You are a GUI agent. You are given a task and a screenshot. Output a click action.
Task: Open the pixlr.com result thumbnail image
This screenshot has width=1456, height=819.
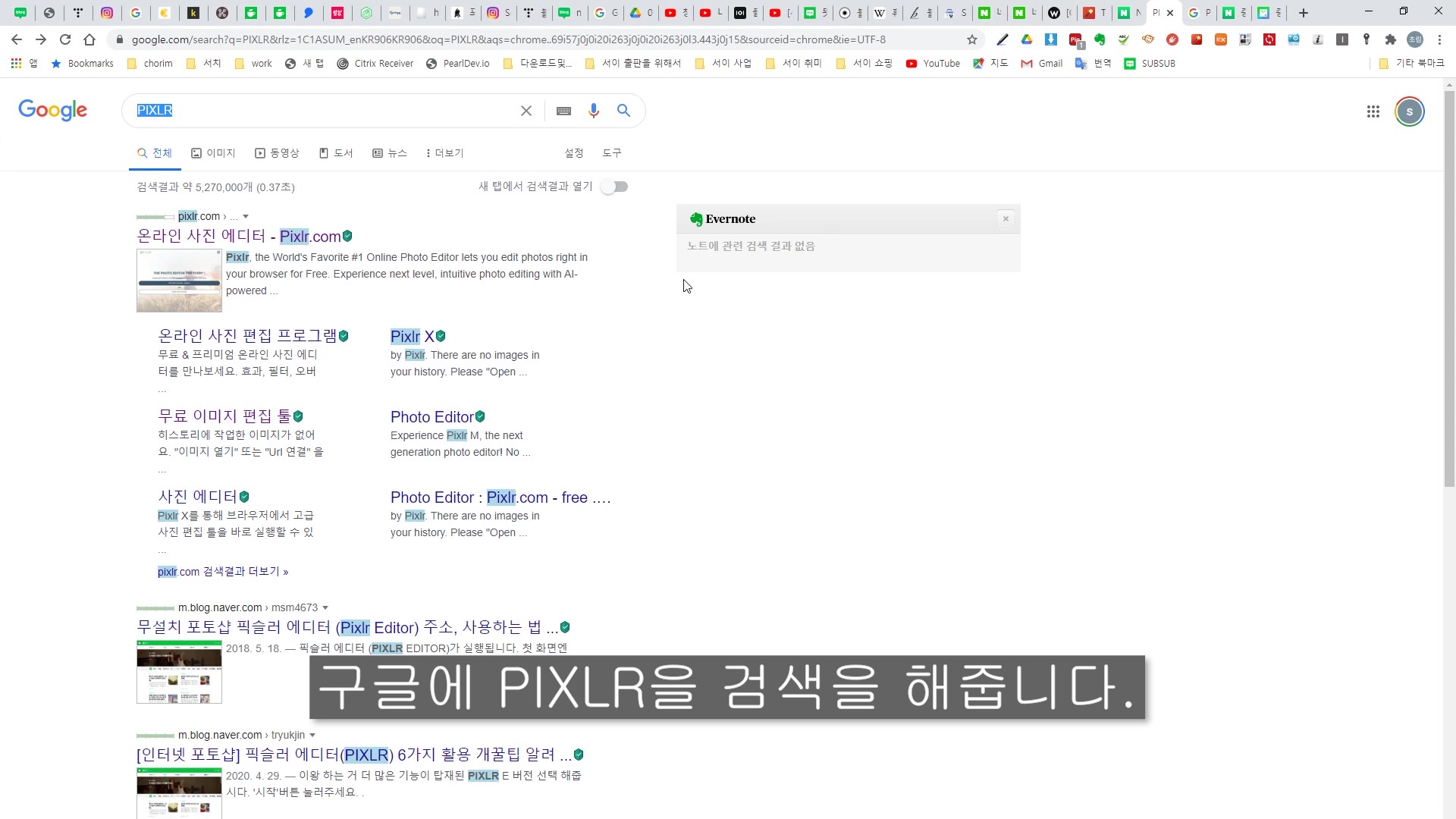click(179, 281)
